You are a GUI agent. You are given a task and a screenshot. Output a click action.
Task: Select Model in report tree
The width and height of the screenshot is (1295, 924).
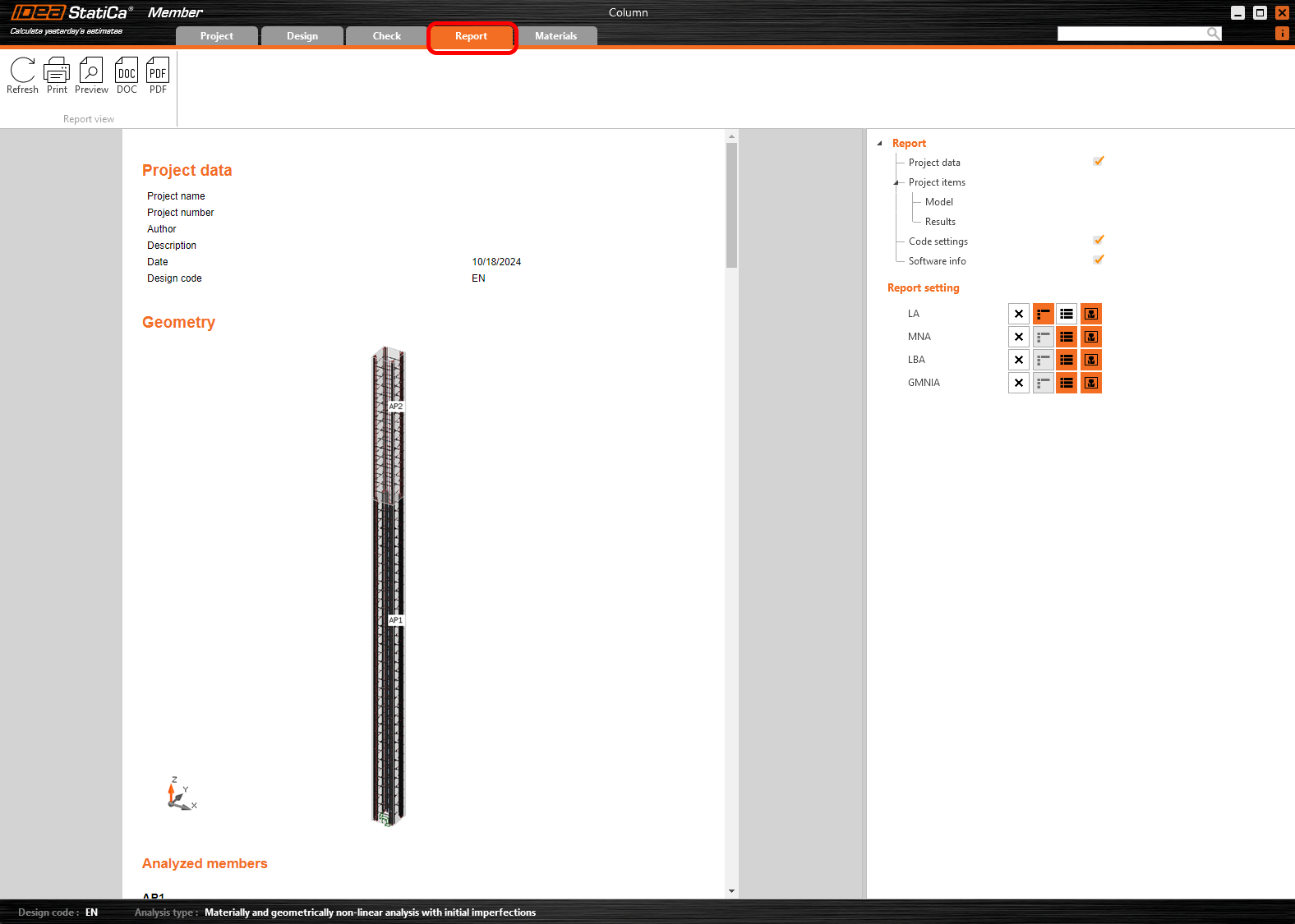click(939, 202)
